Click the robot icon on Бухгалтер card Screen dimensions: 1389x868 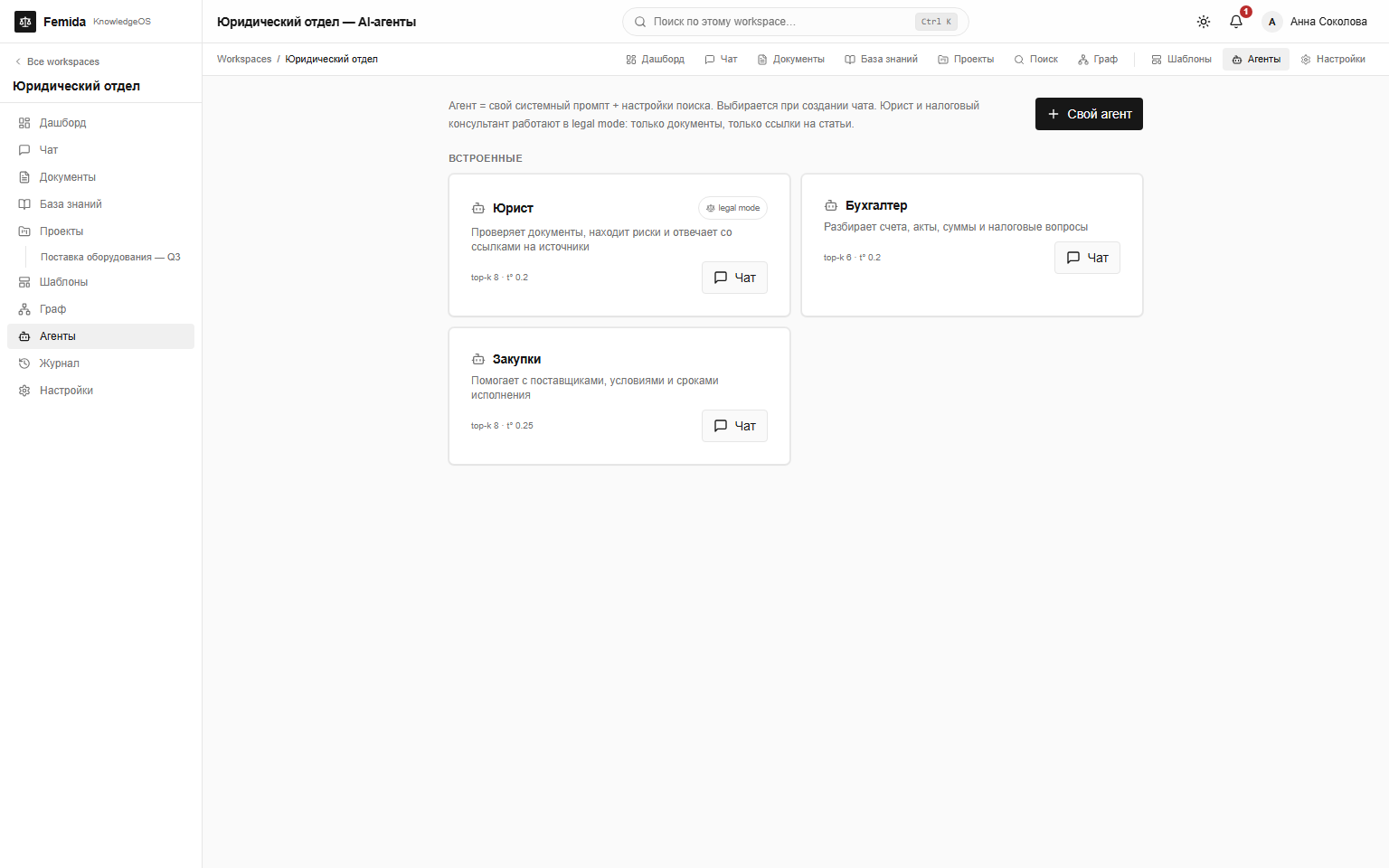tap(831, 205)
